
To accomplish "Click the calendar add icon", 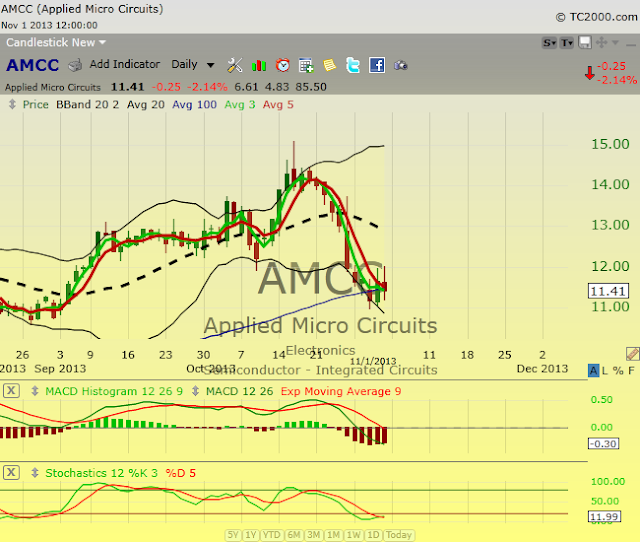I will tap(306, 65).
